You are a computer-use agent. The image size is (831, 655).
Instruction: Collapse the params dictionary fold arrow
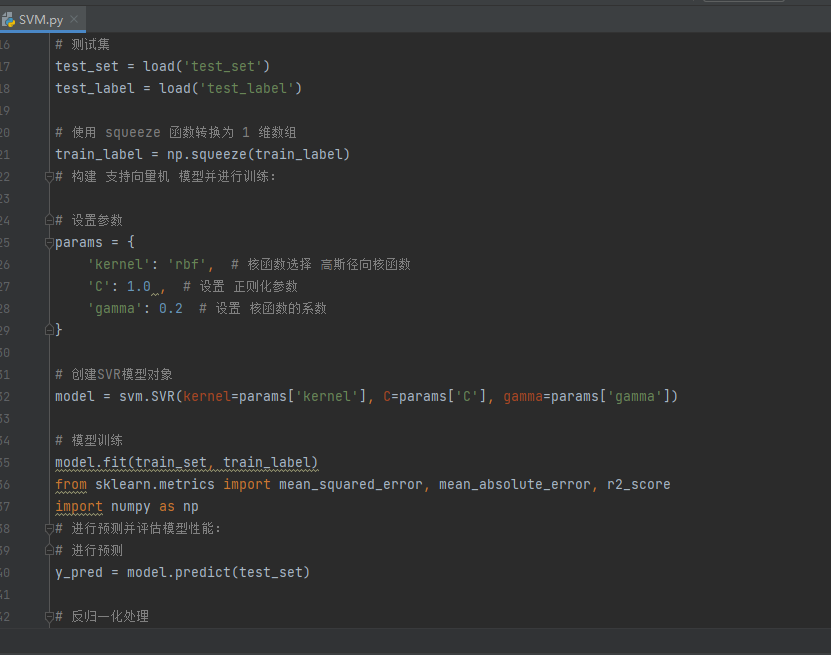(x=47, y=242)
